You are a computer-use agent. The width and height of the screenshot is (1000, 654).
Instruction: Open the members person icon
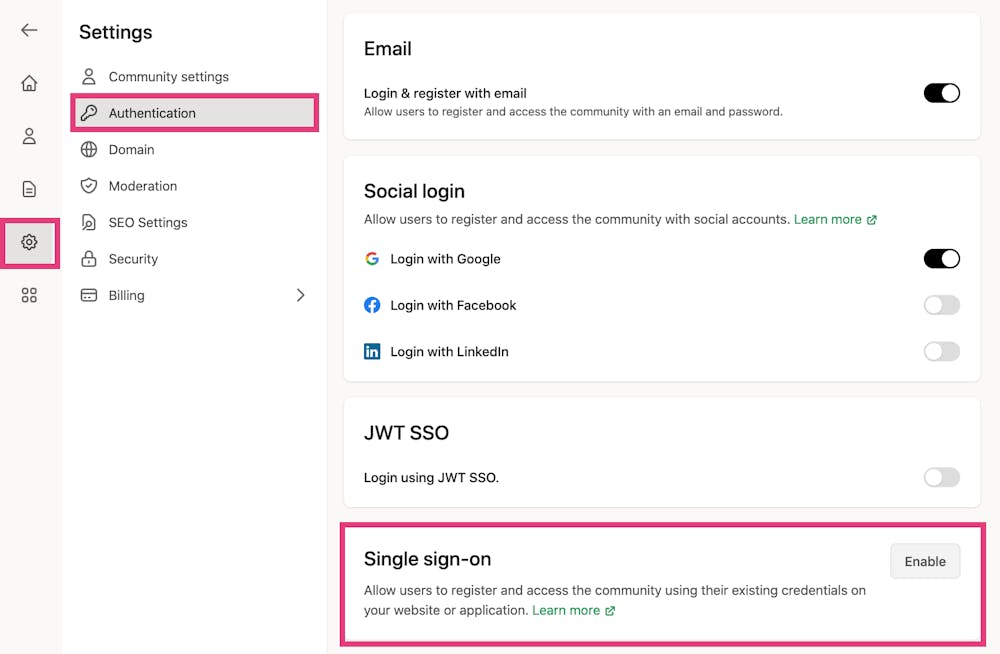pos(29,136)
